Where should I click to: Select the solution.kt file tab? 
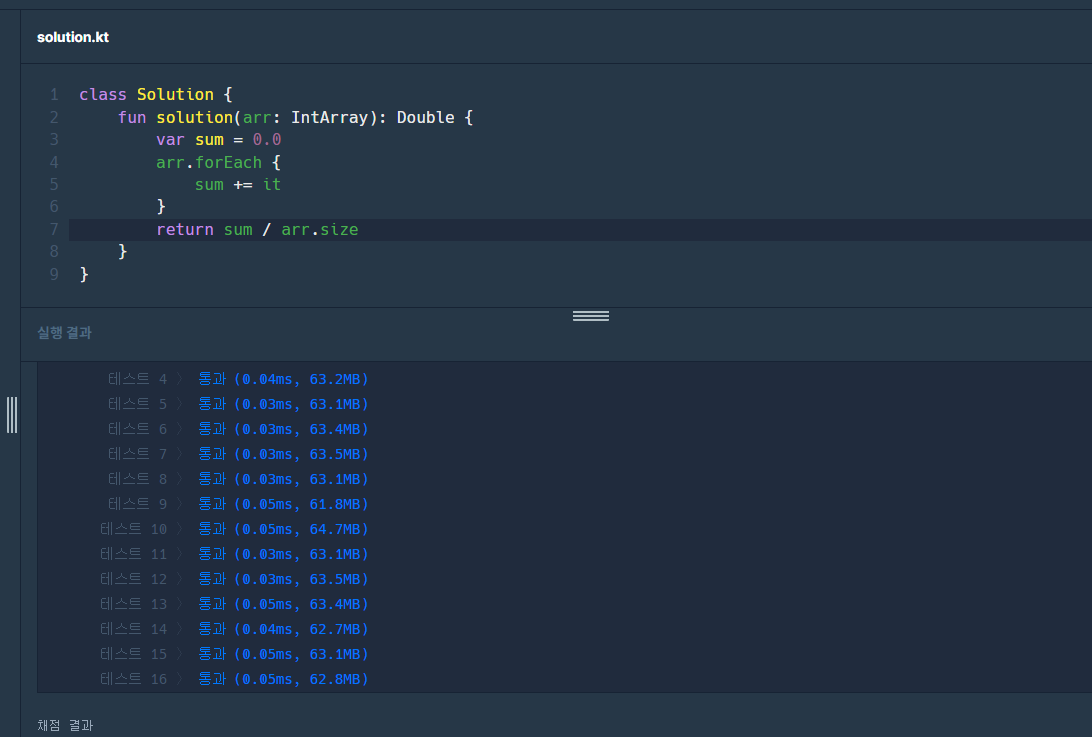click(73, 37)
